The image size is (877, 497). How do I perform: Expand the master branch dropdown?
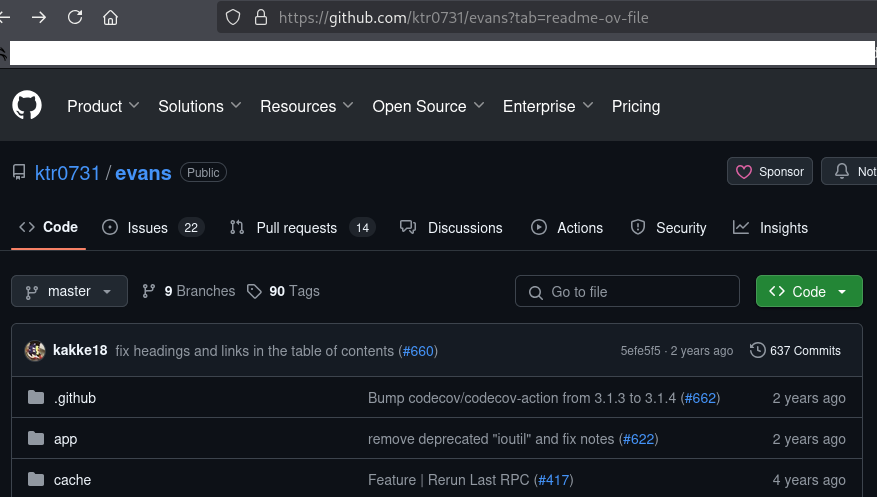(x=70, y=291)
